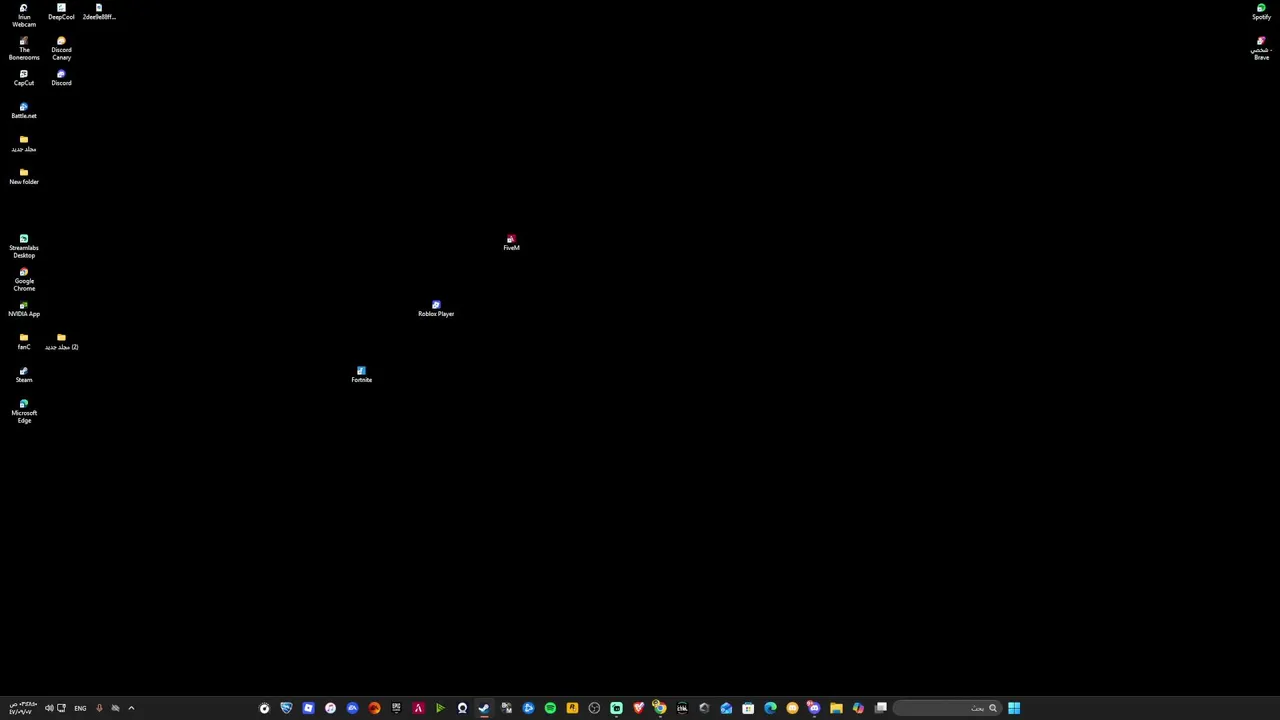Switch to Steam in the taskbar
This screenshot has height=720, width=1280.
pyautogui.click(x=484, y=708)
